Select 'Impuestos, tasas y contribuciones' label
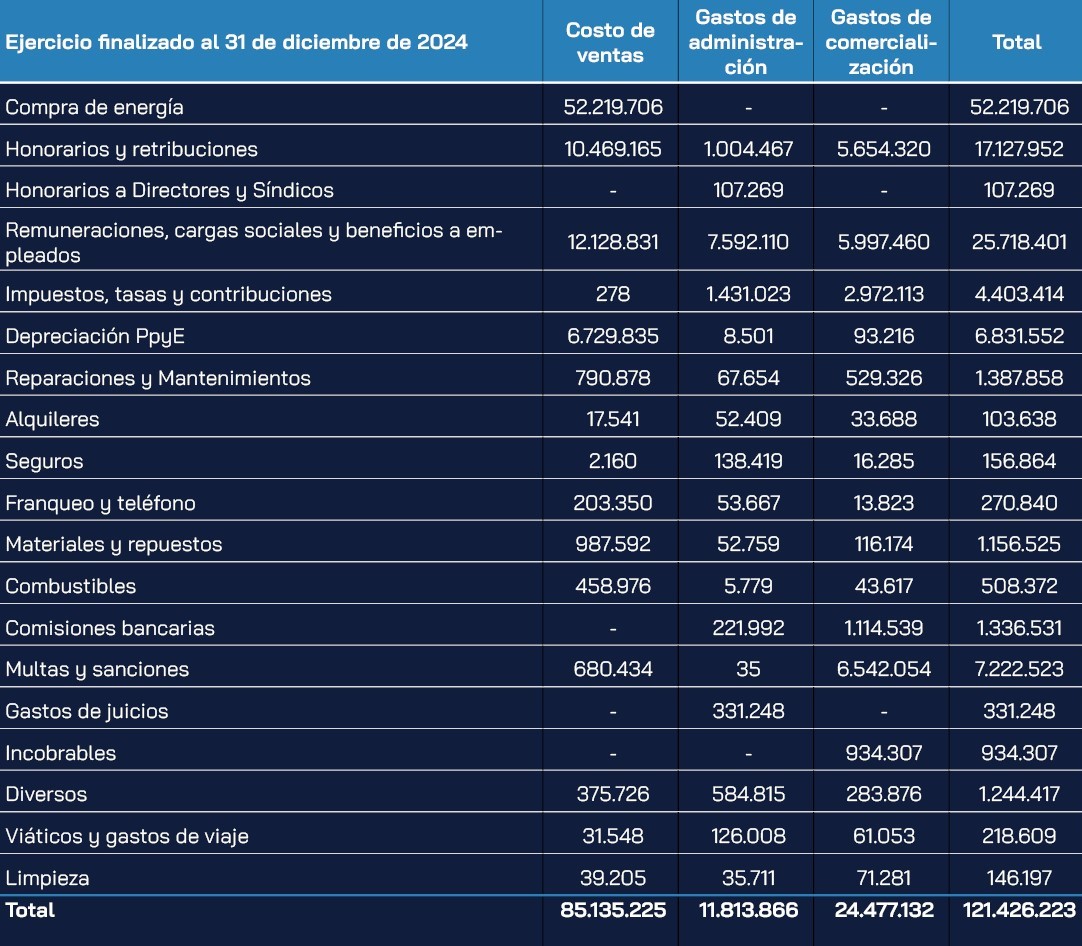 (x=168, y=295)
